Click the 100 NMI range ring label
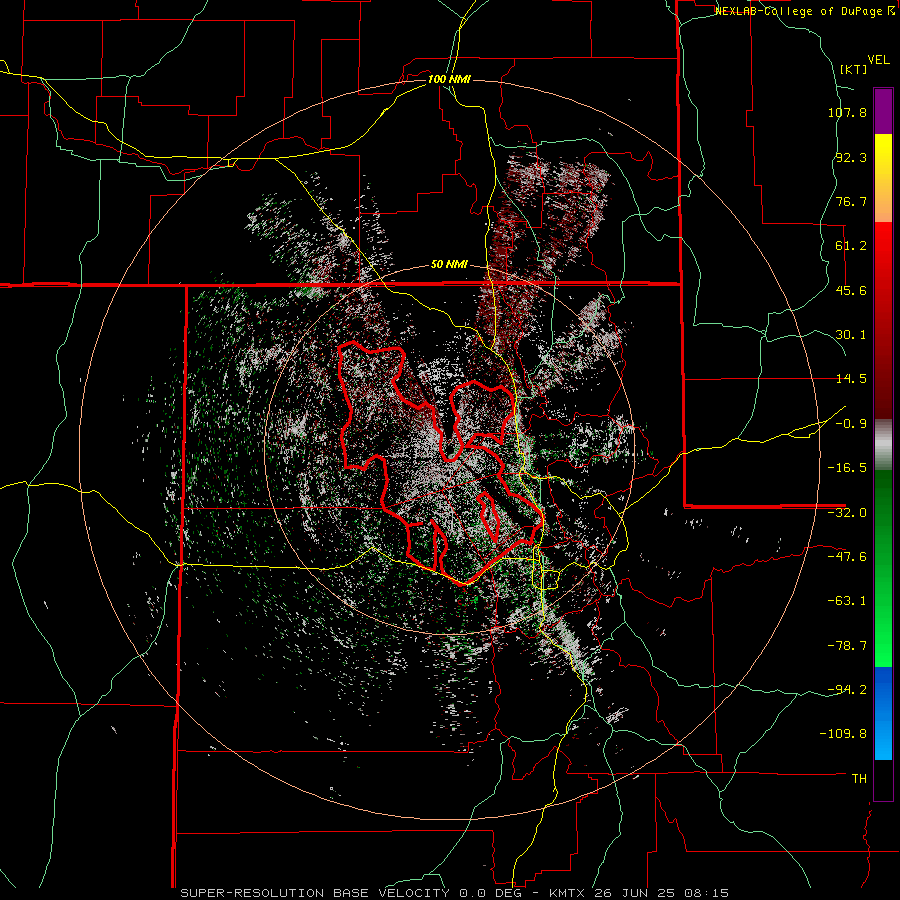Image resolution: width=900 pixels, height=900 pixels. [x=449, y=79]
